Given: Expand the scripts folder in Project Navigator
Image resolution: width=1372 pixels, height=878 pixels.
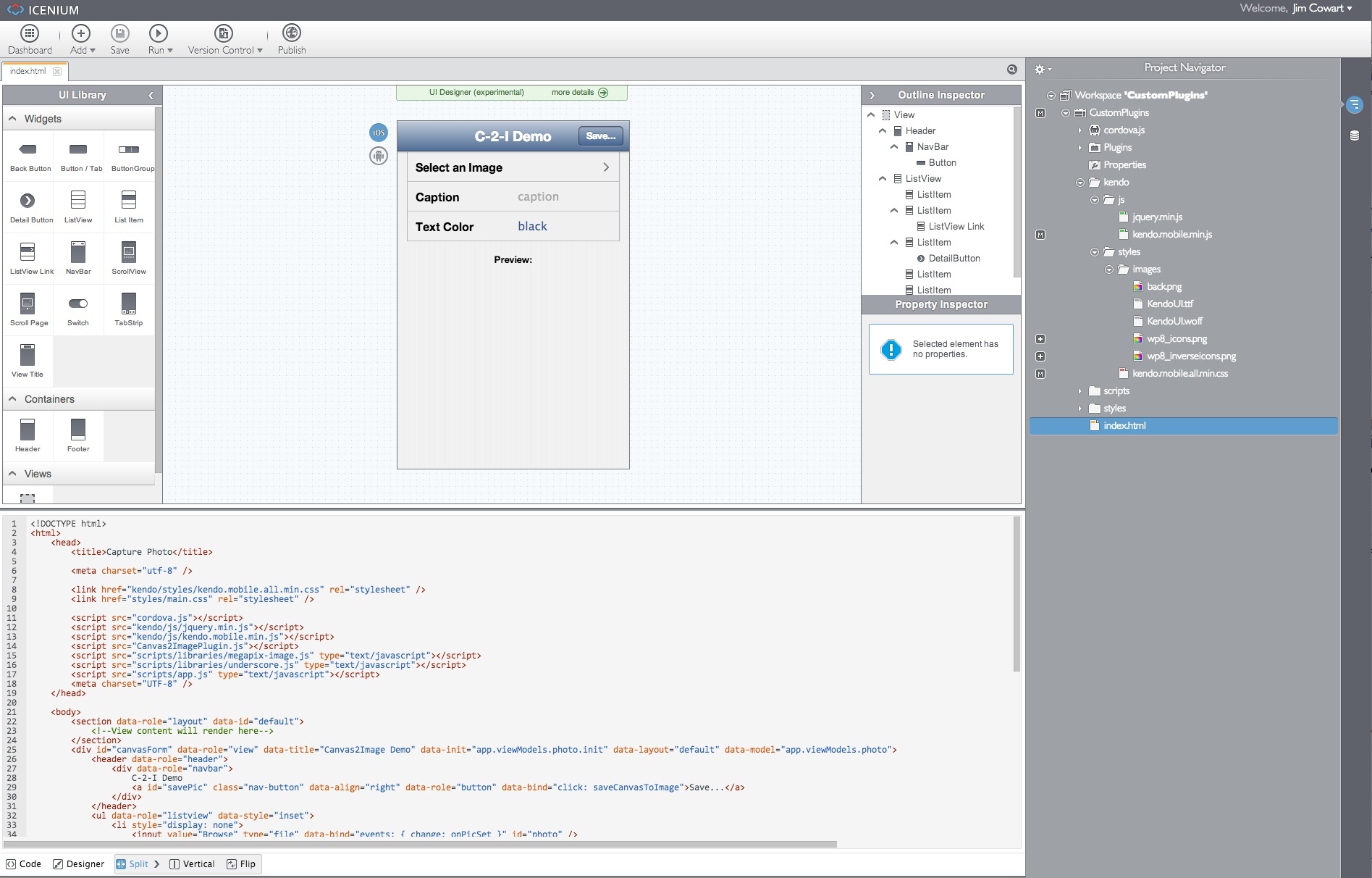Looking at the screenshot, I should point(1079,391).
